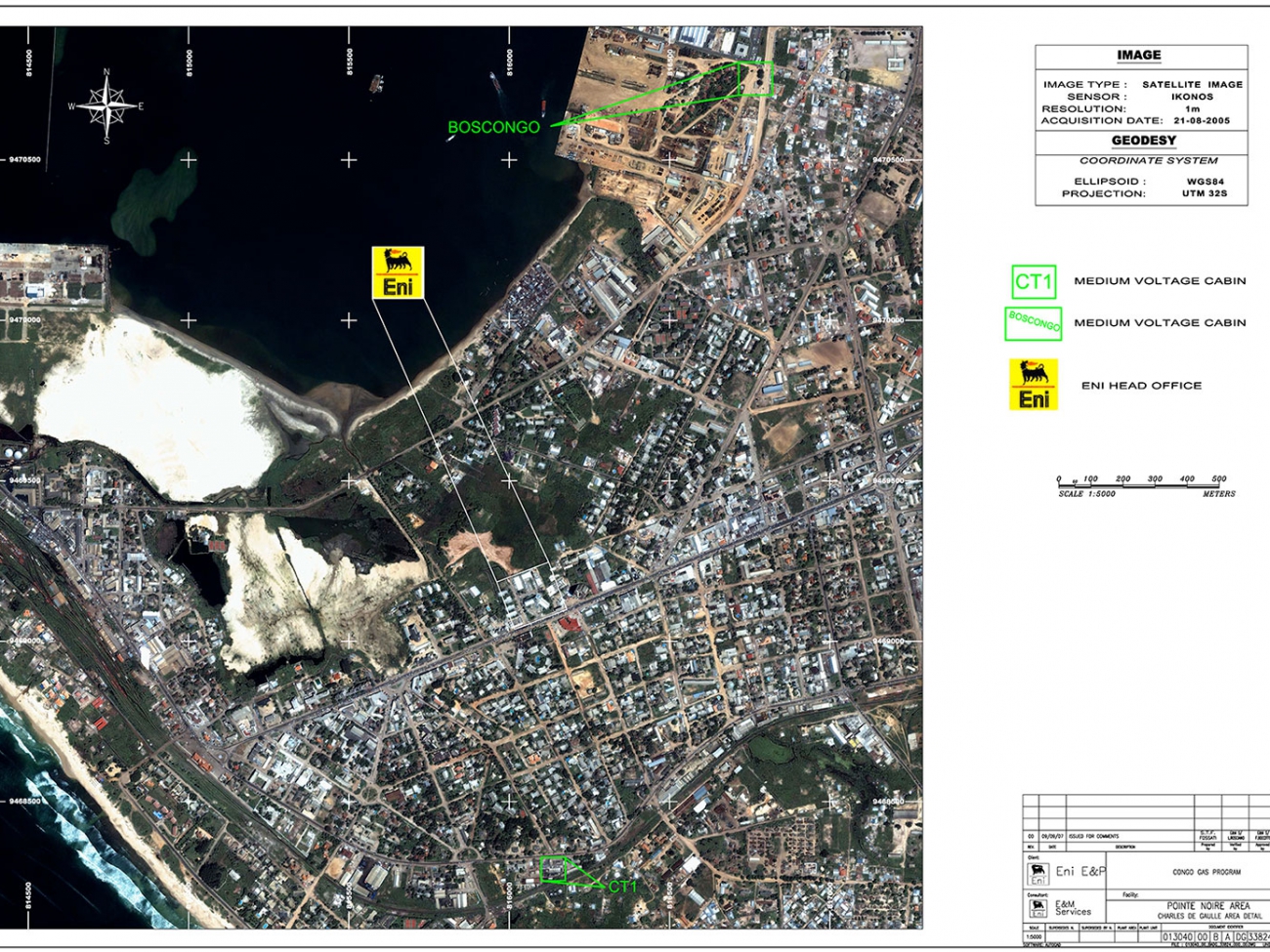Click the SCALE 1:5000 caption under scale bar

[x=1086, y=494]
